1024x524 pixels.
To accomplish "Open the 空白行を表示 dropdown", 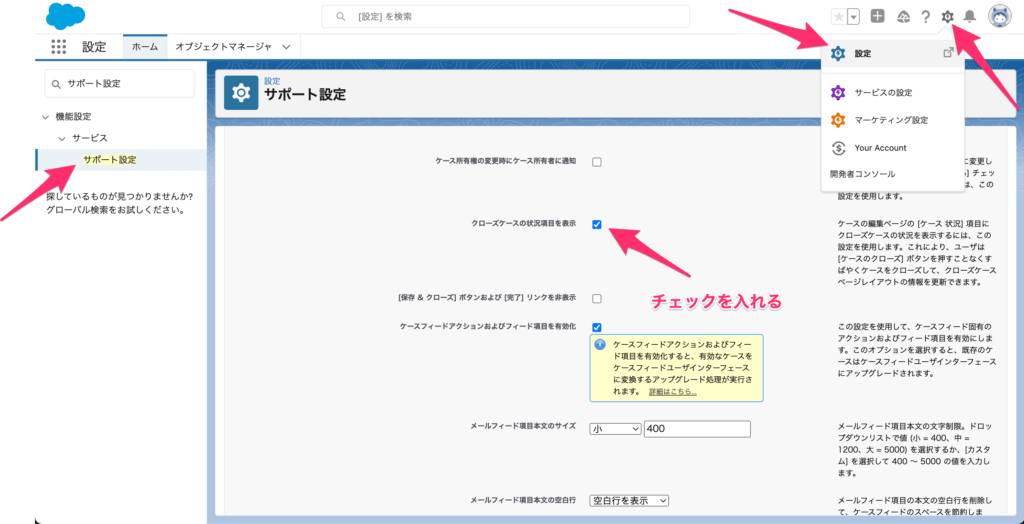I will [630, 500].
